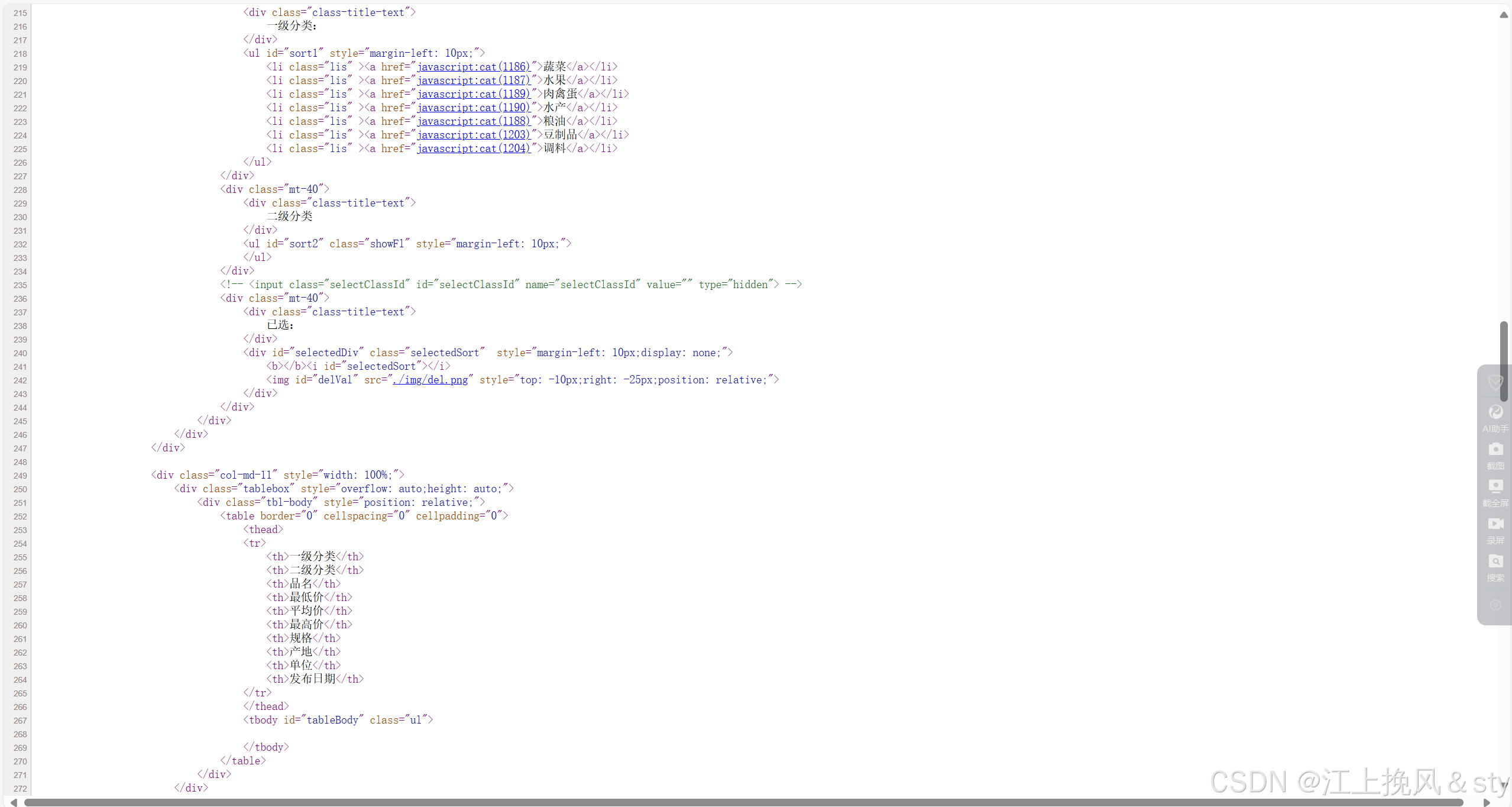Click the right arrow of horizontal scrollbar
Screen dimensions: 1512x807
1487,802
